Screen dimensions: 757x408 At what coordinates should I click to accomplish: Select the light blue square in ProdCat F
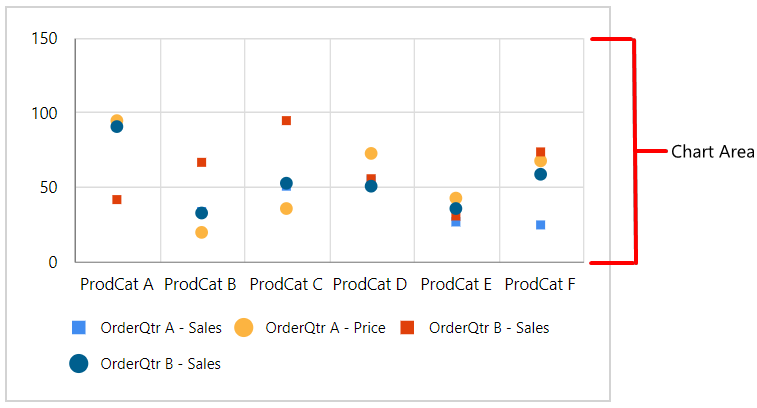[541, 225]
